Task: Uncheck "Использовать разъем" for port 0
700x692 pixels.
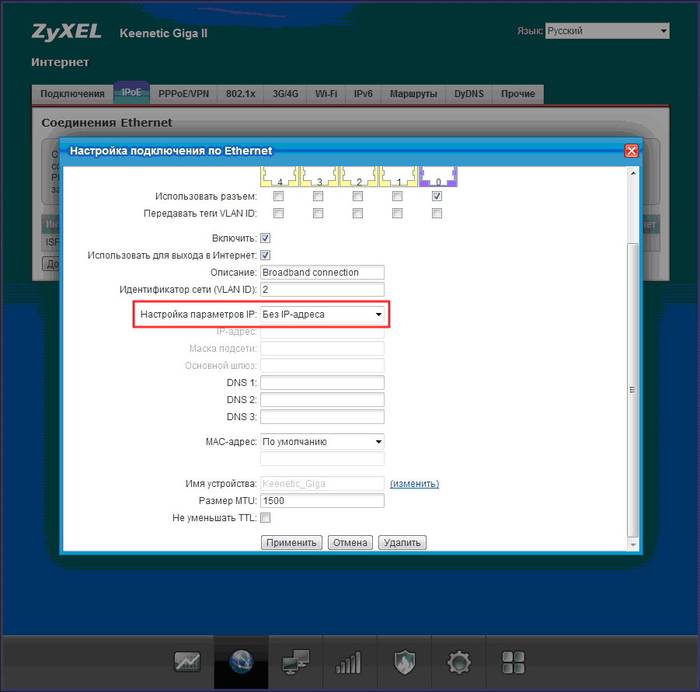Action: click(437, 196)
